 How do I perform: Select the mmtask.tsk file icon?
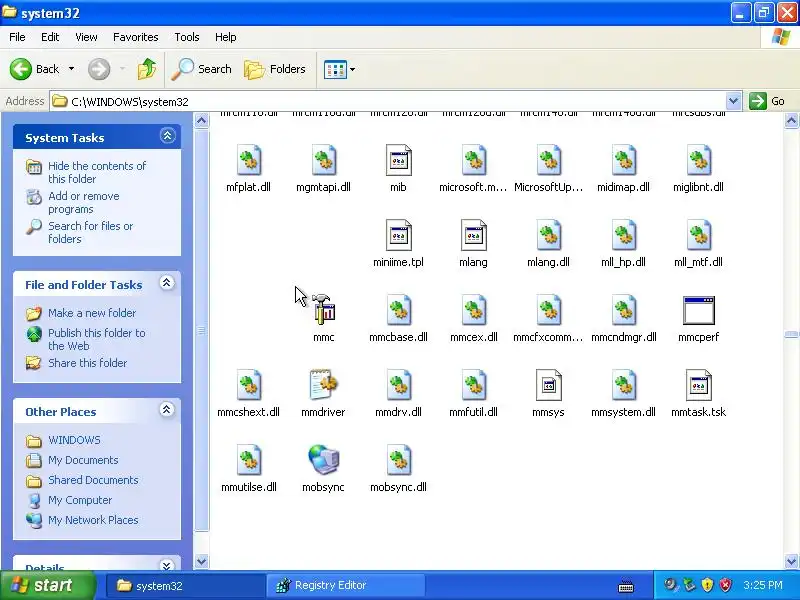(x=698, y=385)
